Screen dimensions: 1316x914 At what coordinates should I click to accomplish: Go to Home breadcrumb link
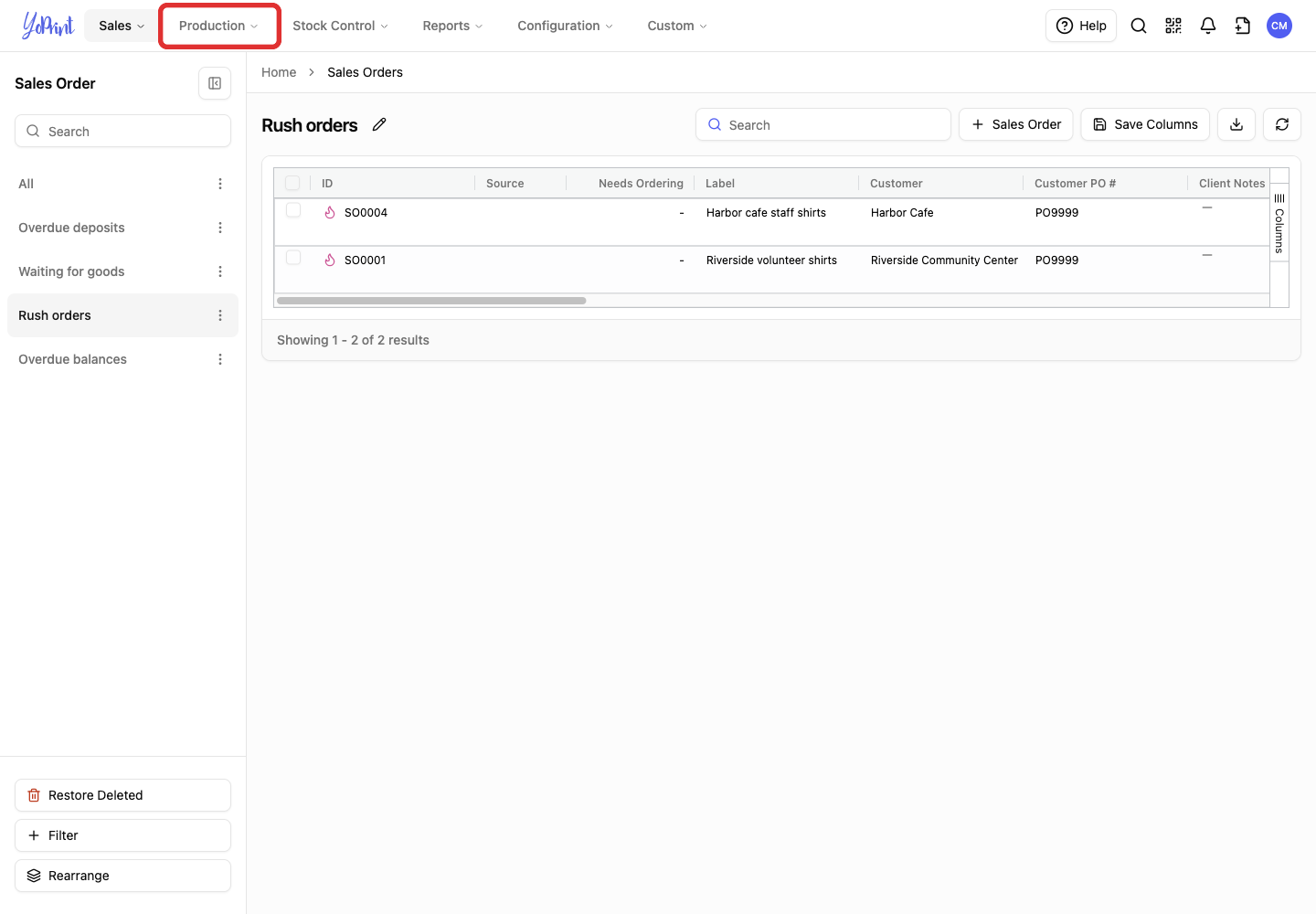pos(279,72)
